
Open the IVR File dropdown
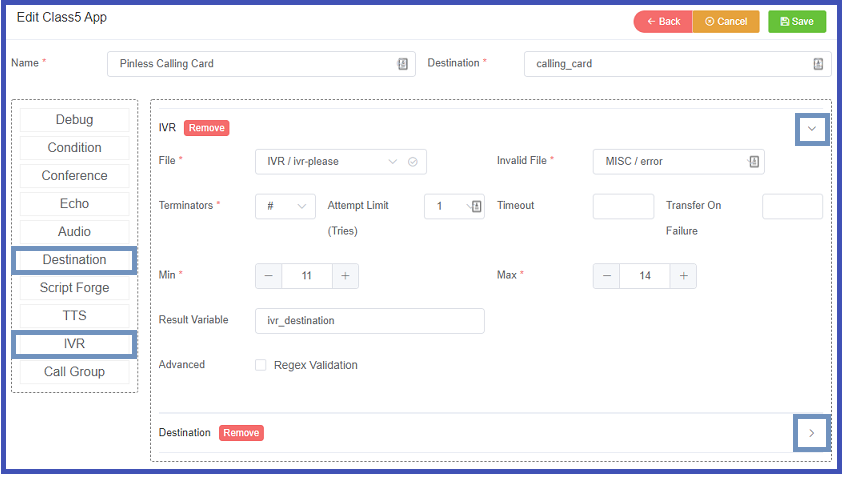click(341, 161)
